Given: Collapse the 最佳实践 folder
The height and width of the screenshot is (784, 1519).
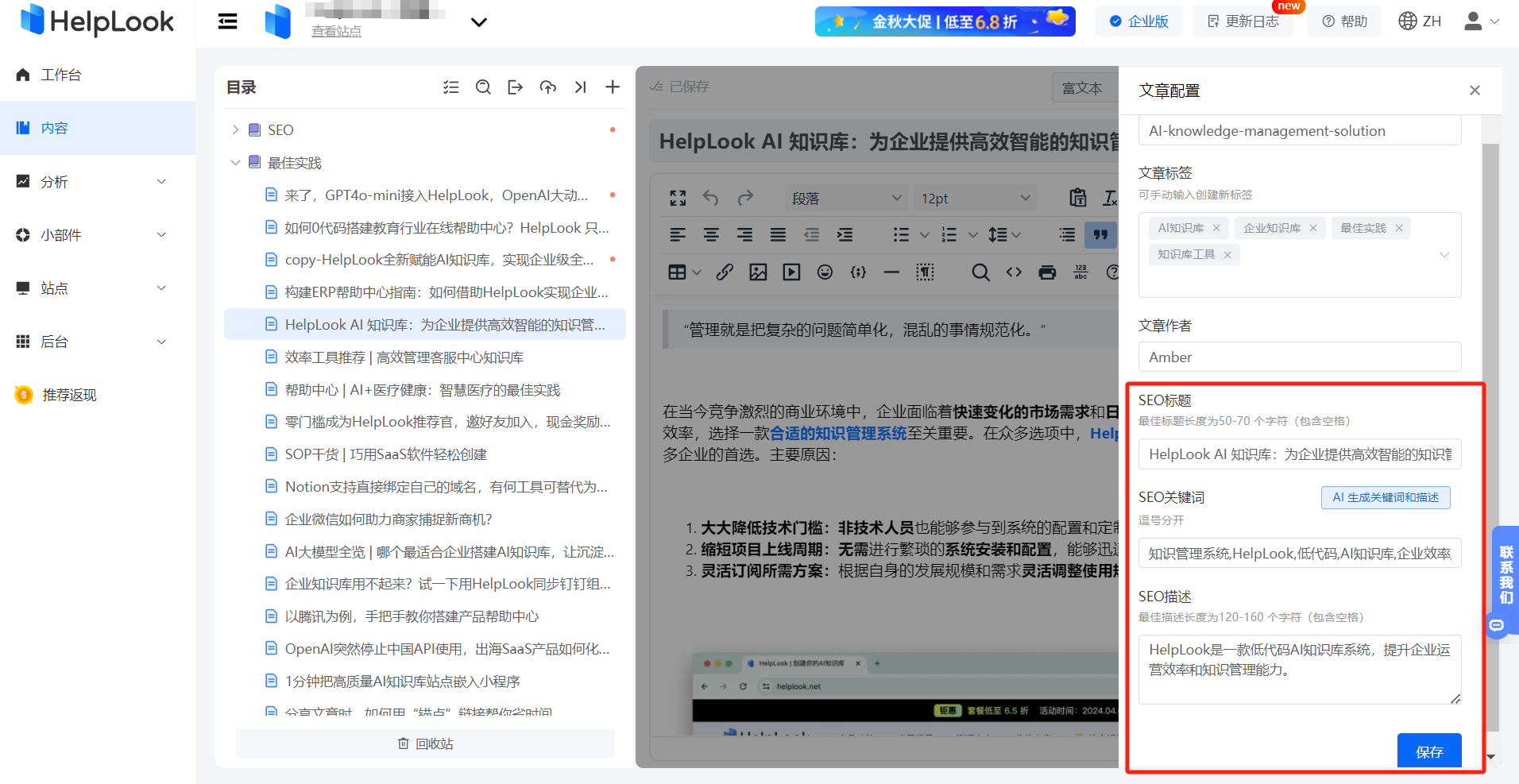Looking at the screenshot, I should click(x=235, y=163).
